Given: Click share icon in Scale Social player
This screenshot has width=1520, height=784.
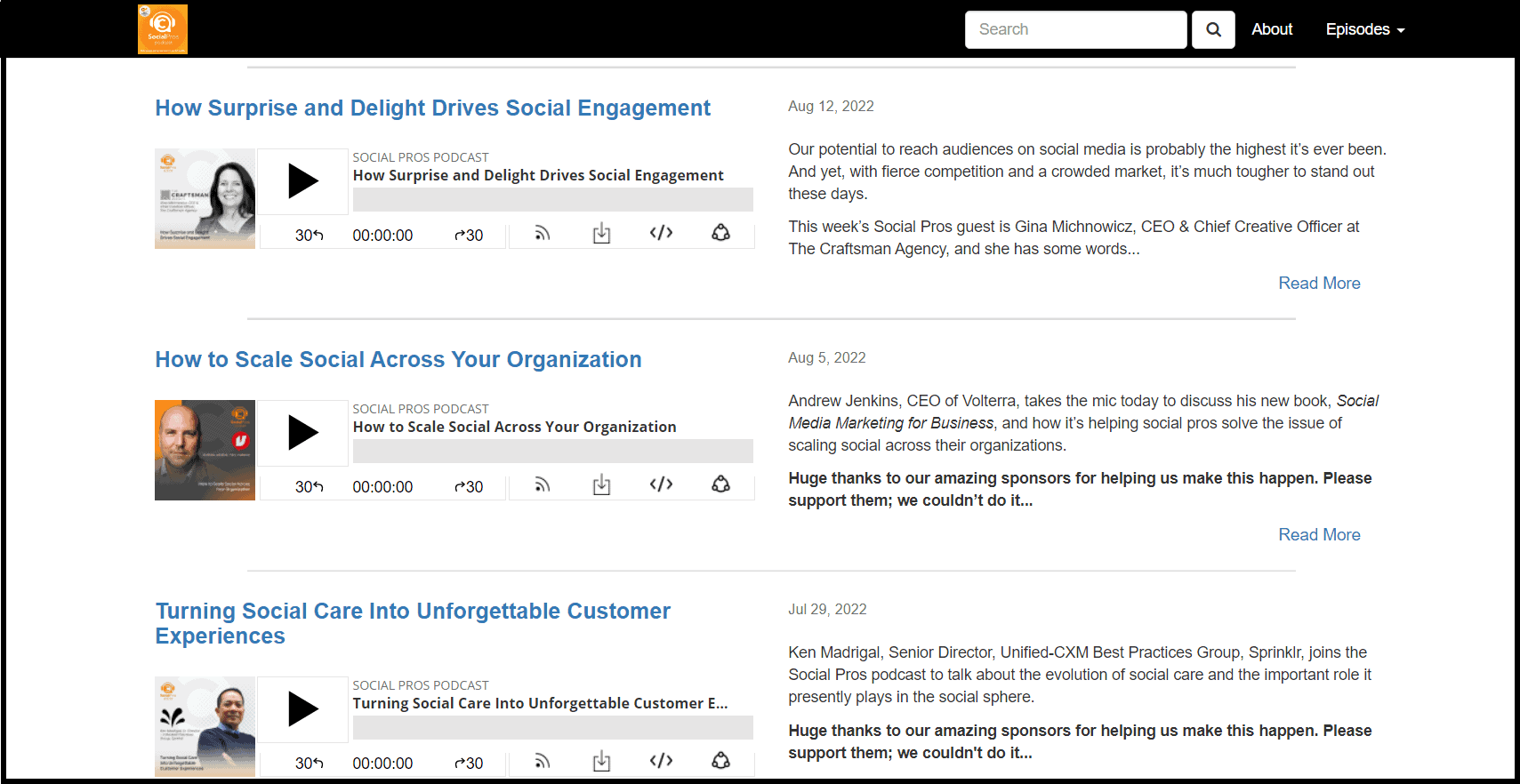Looking at the screenshot, I should pyautogui.click(x=721, y=484).
